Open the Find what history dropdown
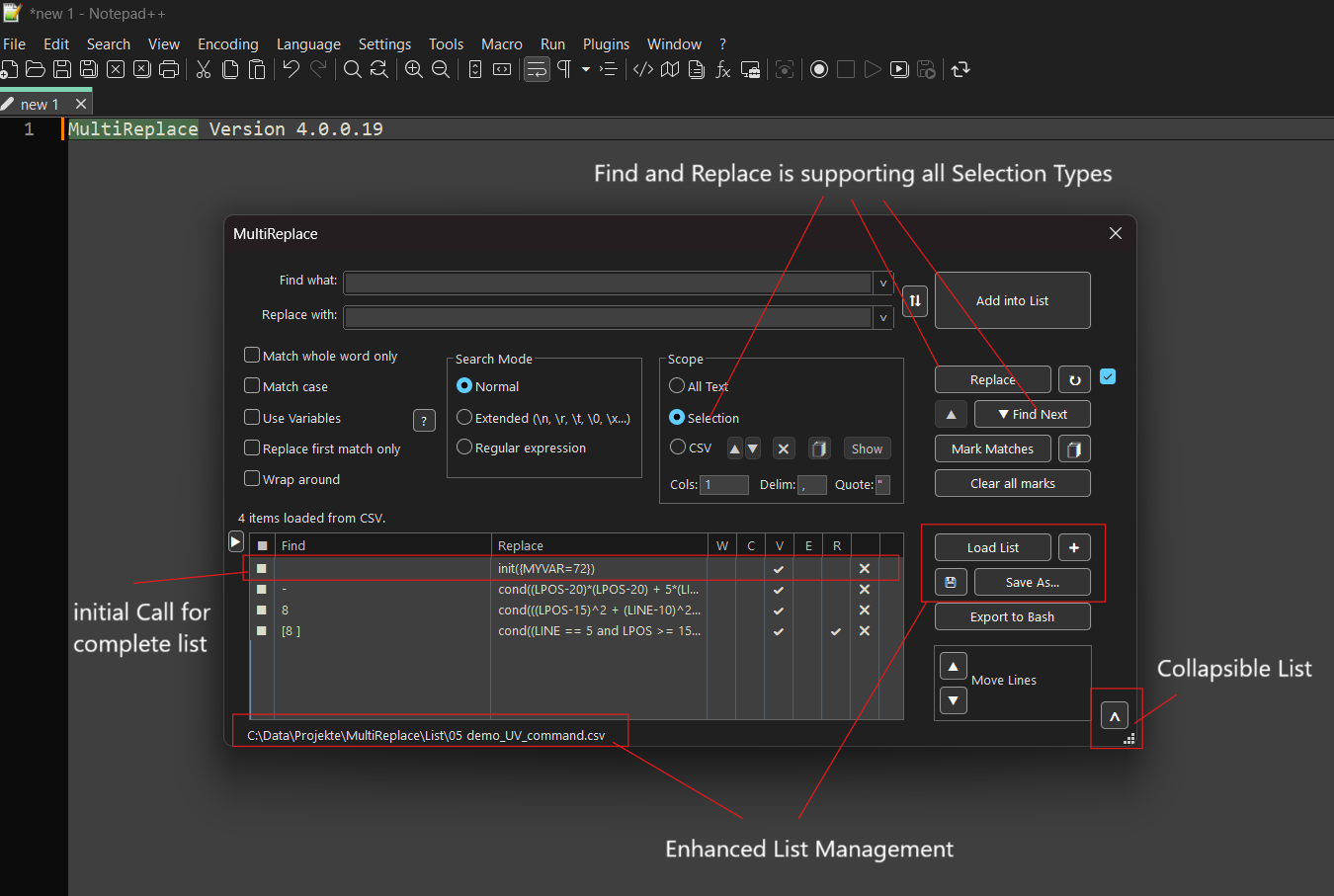 point(883,284)
